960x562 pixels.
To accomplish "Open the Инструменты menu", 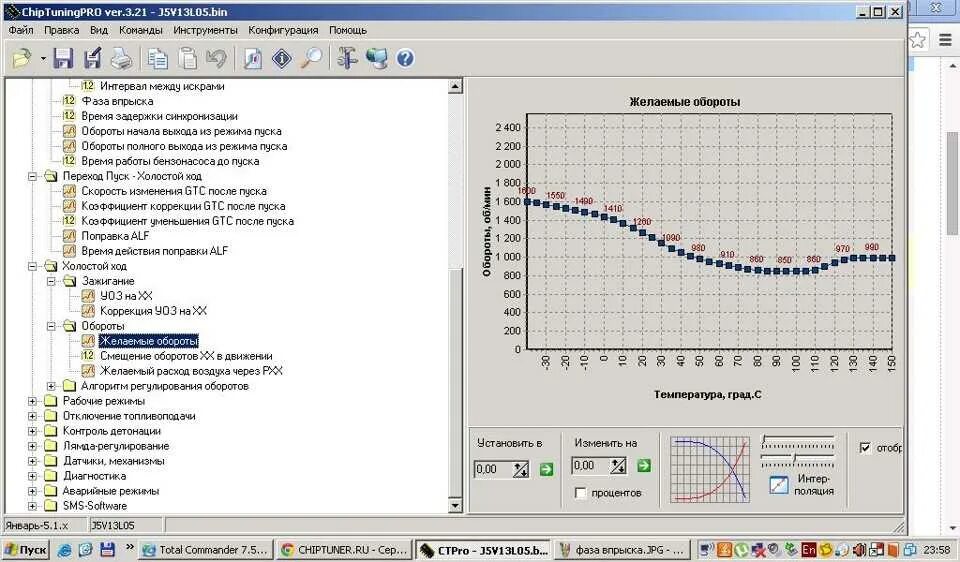I will (205, 30).
